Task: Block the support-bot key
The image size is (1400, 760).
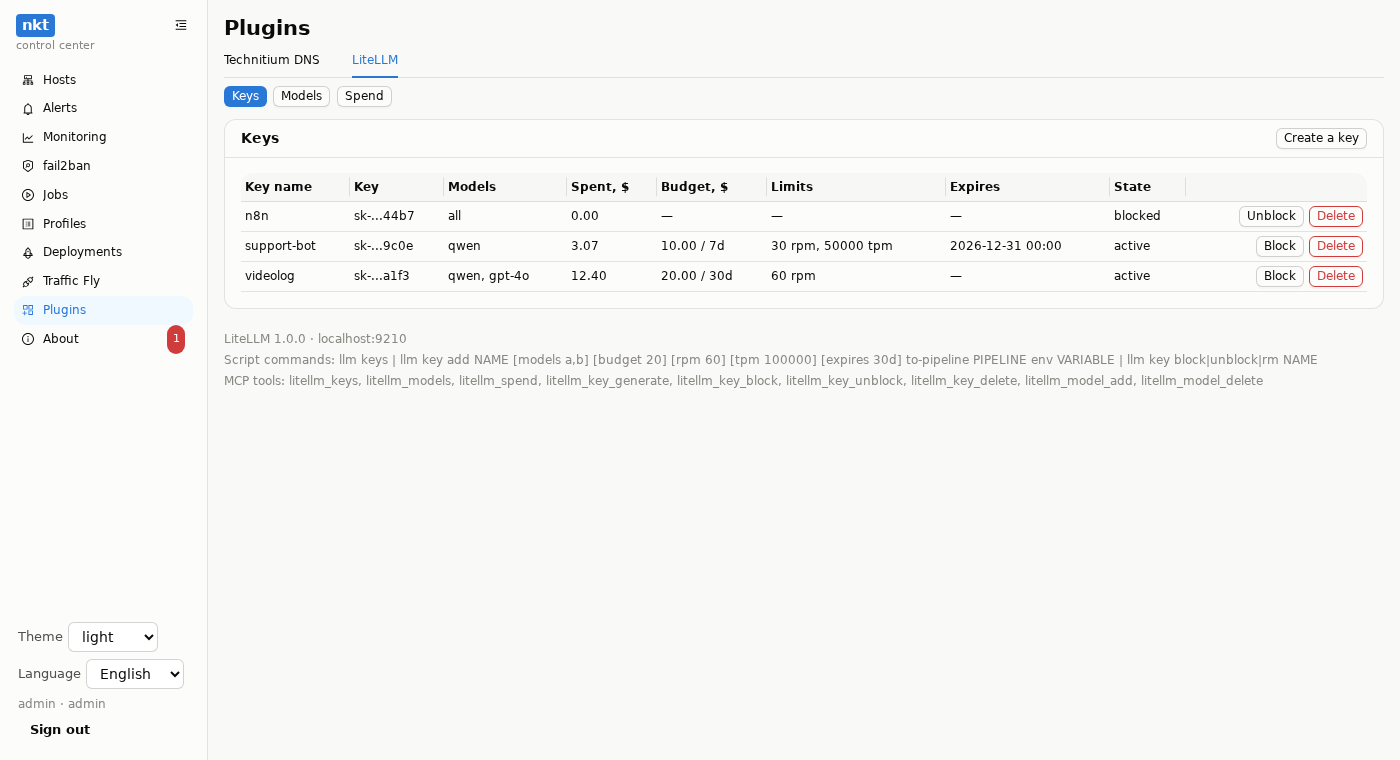Action: (x=1280, y=246)
